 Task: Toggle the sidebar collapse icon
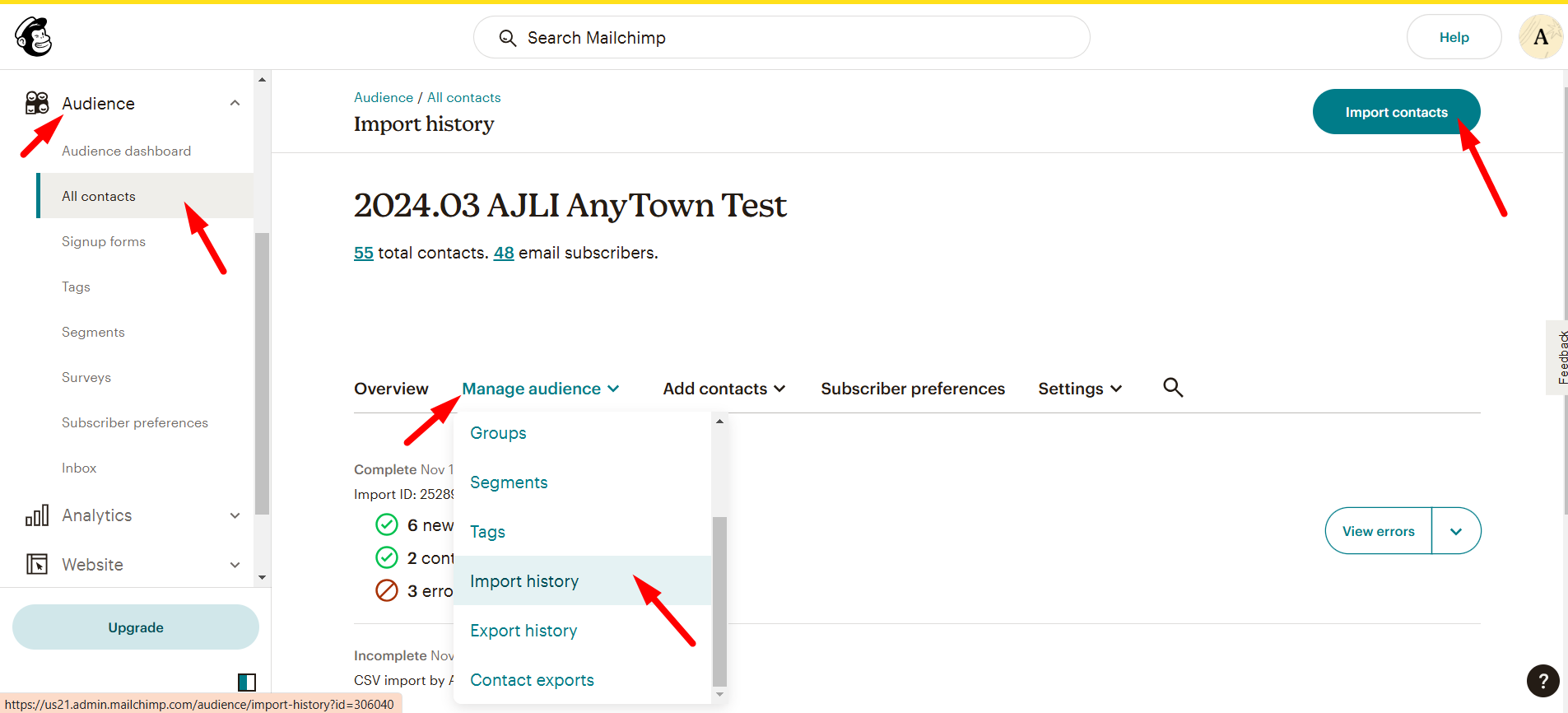pyautogui.click(x=247, y=682)
